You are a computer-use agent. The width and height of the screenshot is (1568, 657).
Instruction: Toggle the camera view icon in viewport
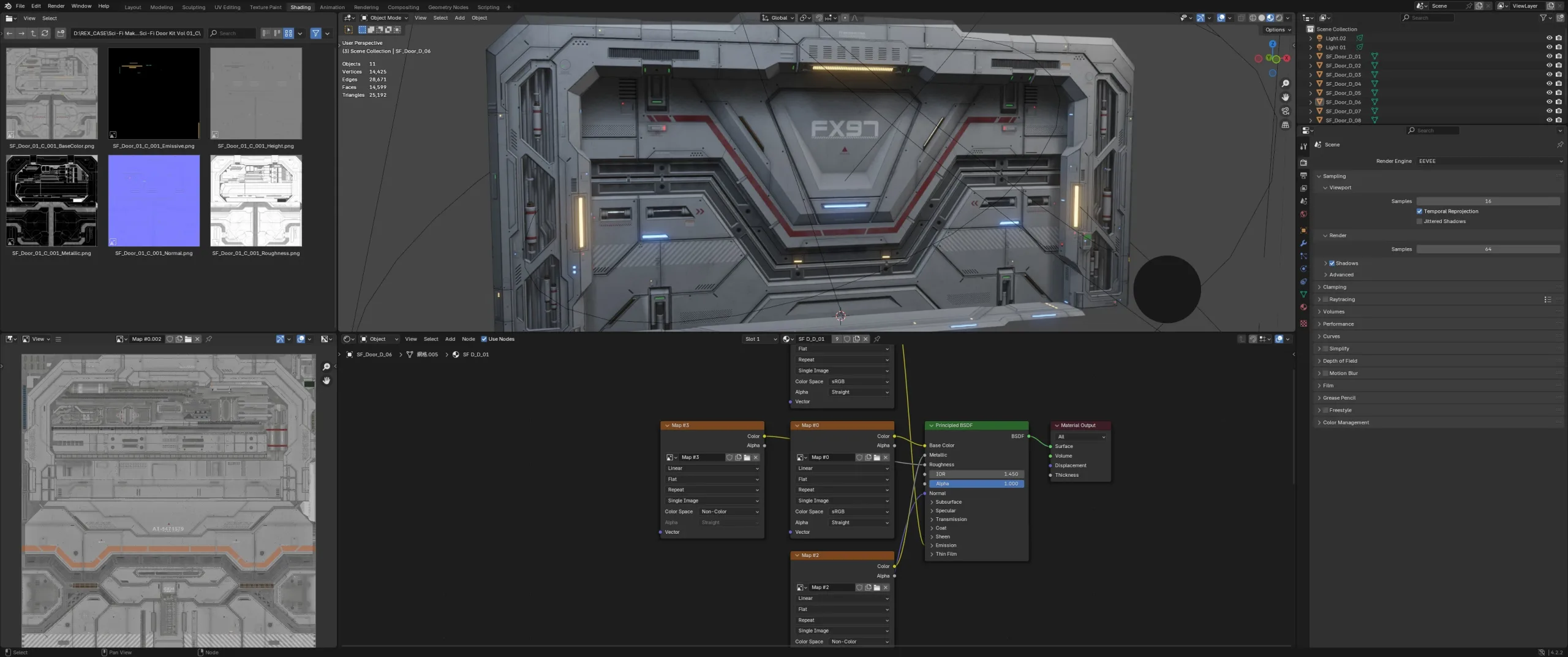click(x=1286, y=111)
